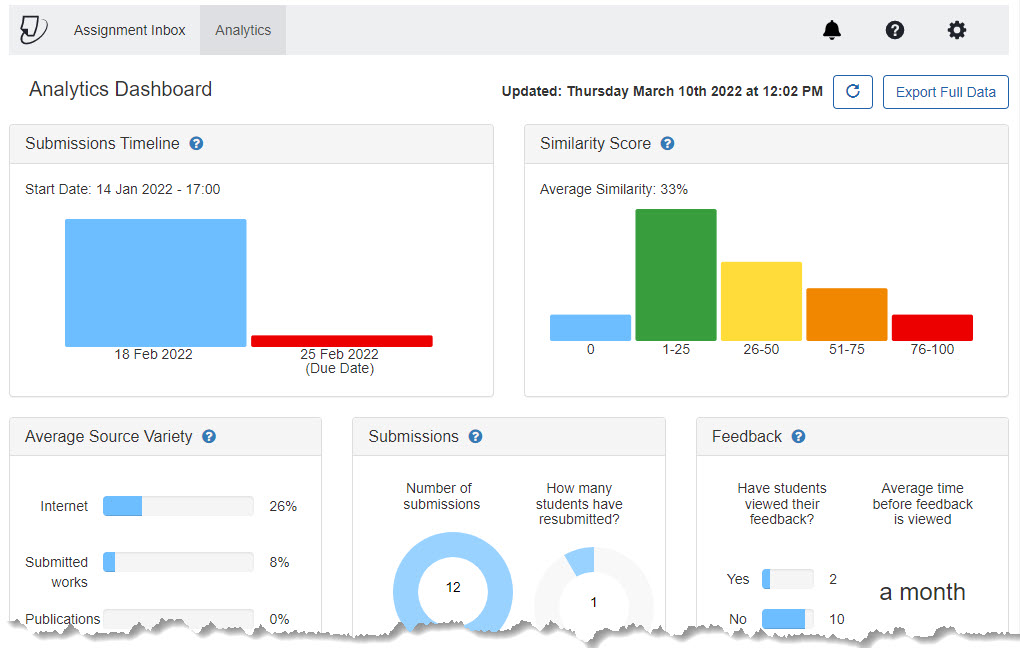Screen dimensions: 1020x648
Task: Click the red 76-100 similarity bar
Action: [932, 328]
